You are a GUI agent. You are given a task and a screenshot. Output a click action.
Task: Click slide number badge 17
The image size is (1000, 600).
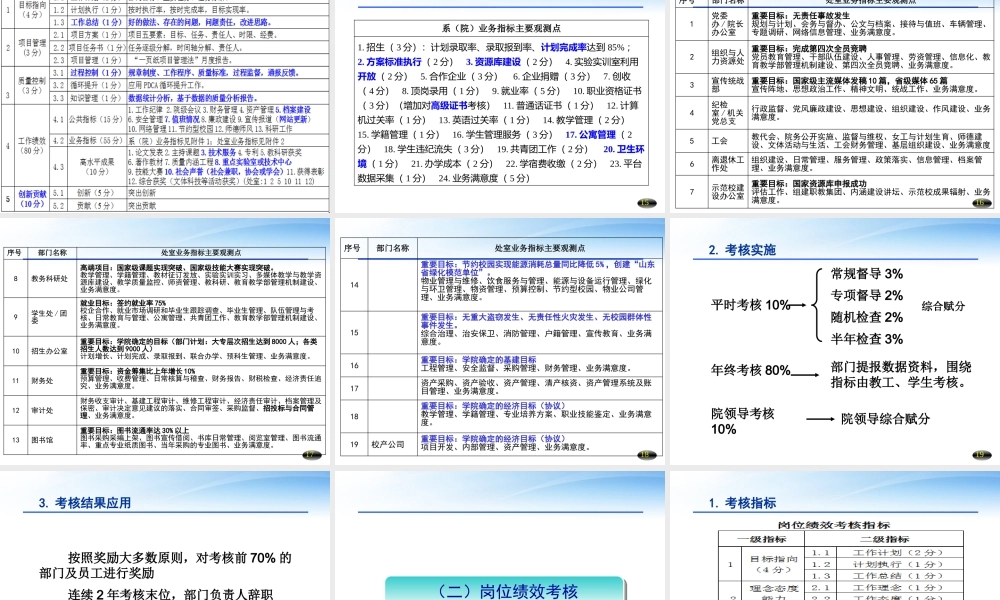(x=312, y=455)
